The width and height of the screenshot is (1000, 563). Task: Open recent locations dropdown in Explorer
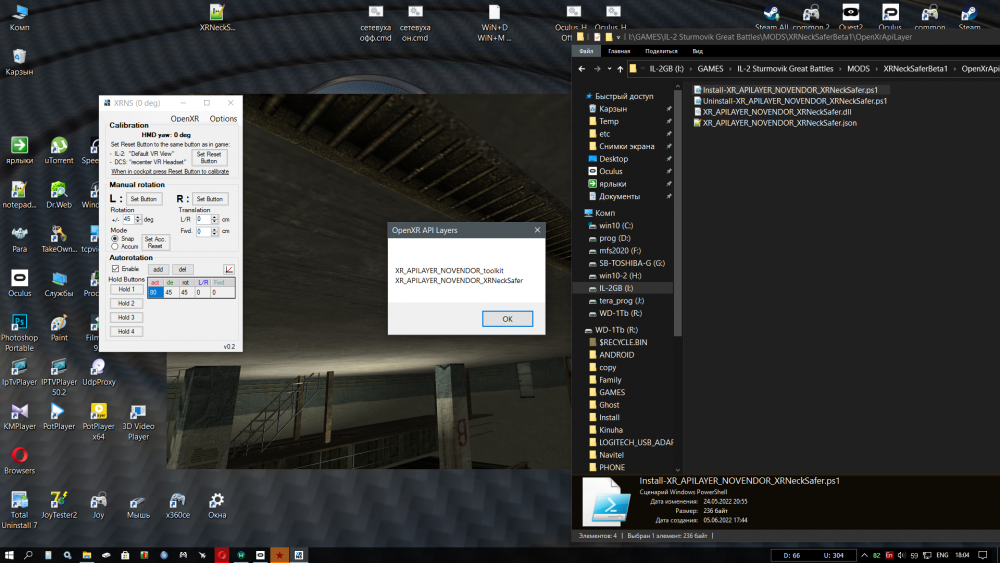coord(609,69)
